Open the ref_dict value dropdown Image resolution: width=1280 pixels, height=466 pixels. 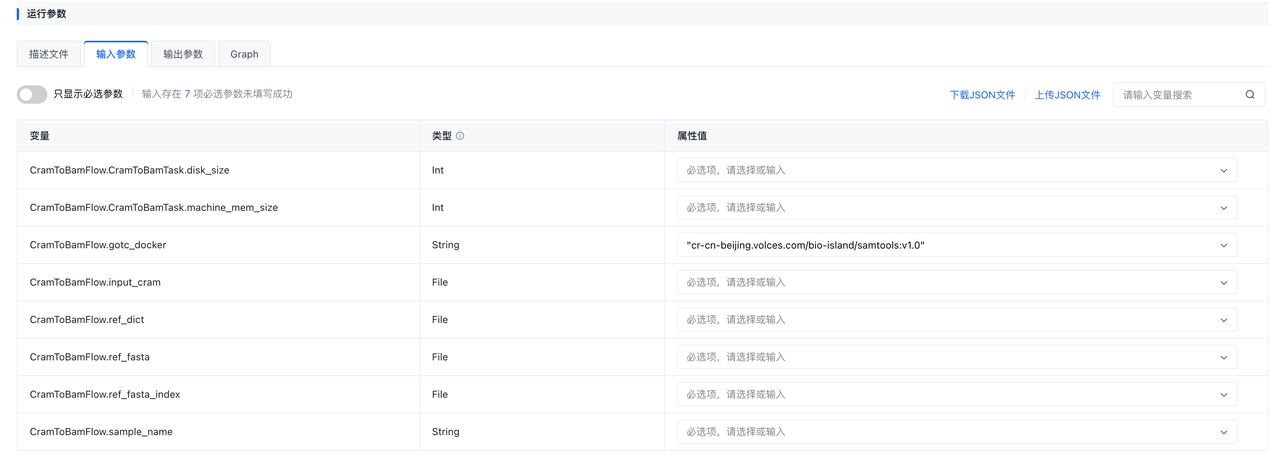pyautogui.click(x=1224, y=320)
